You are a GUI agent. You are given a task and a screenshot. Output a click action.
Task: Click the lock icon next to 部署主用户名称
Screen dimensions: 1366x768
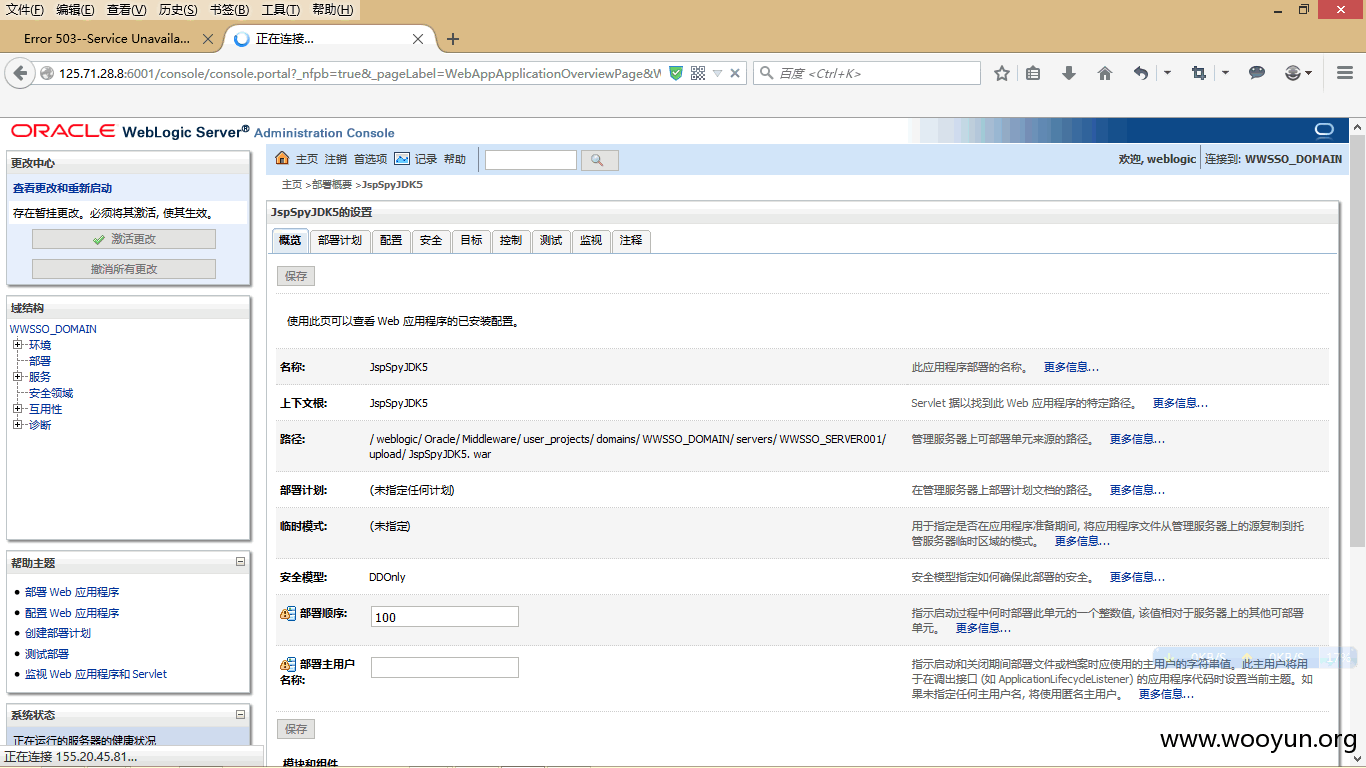click(287, 664)
